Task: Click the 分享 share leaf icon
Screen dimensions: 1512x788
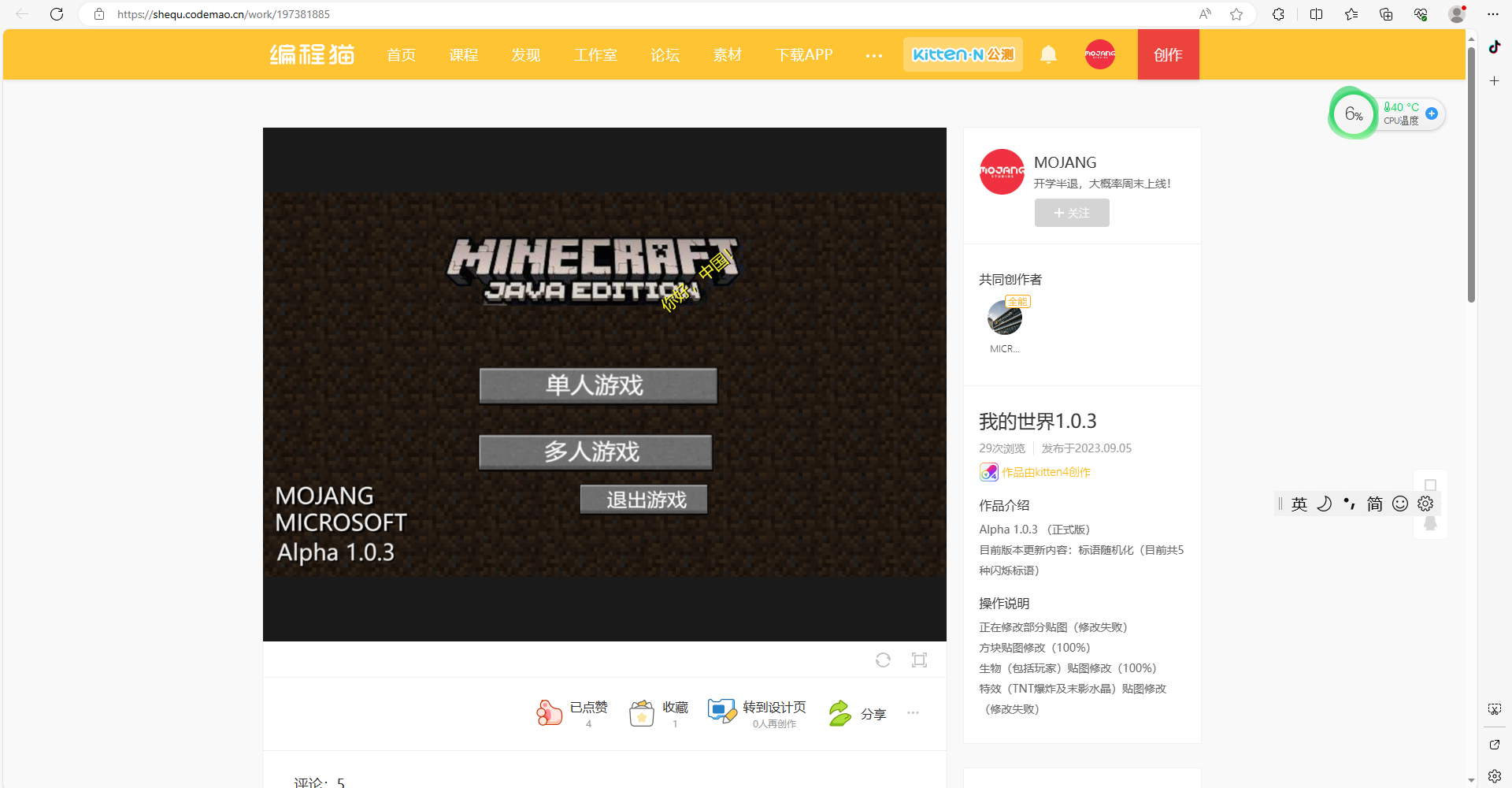Action: point(840,713)
